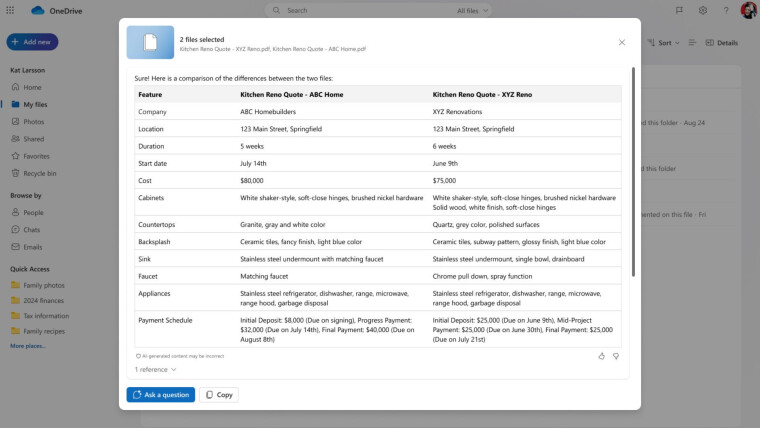
Task: Click the dialog vertical scrollbar
Action: pyautogui.click(x=633, y=172)
